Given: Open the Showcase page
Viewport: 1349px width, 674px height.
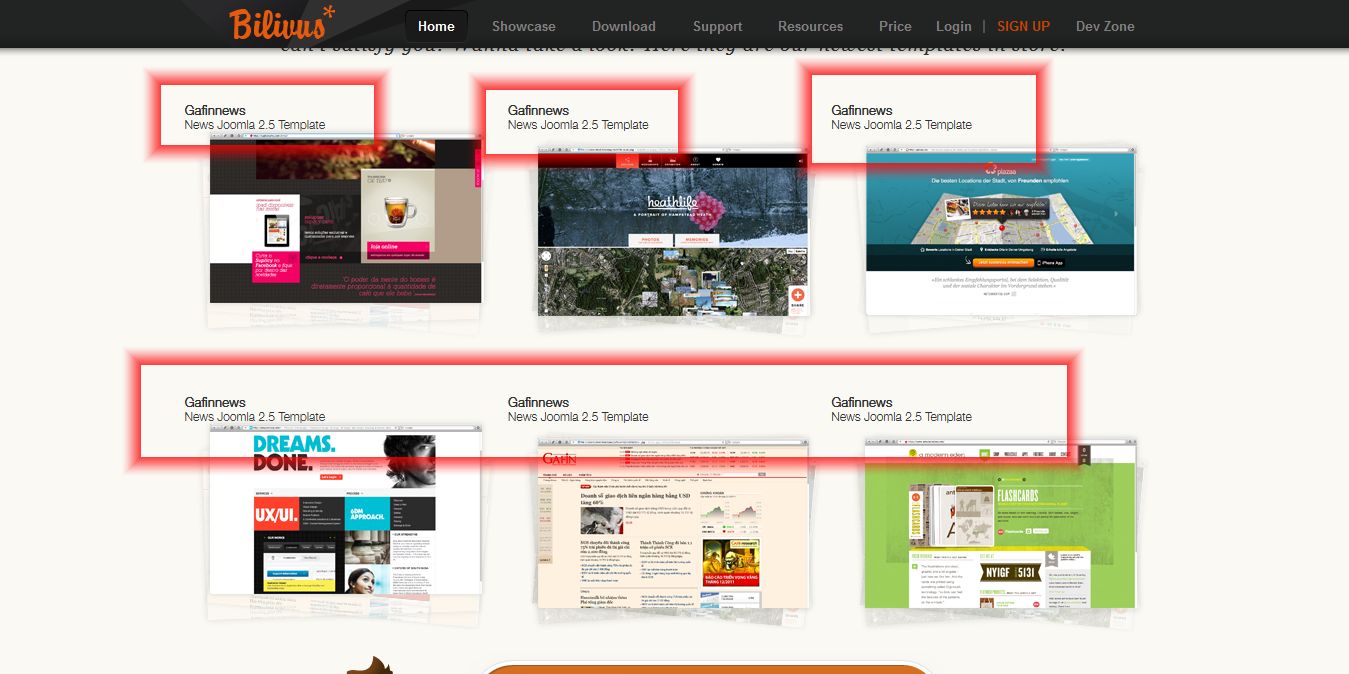Looking at the screenshot, I should pos(524,26).
